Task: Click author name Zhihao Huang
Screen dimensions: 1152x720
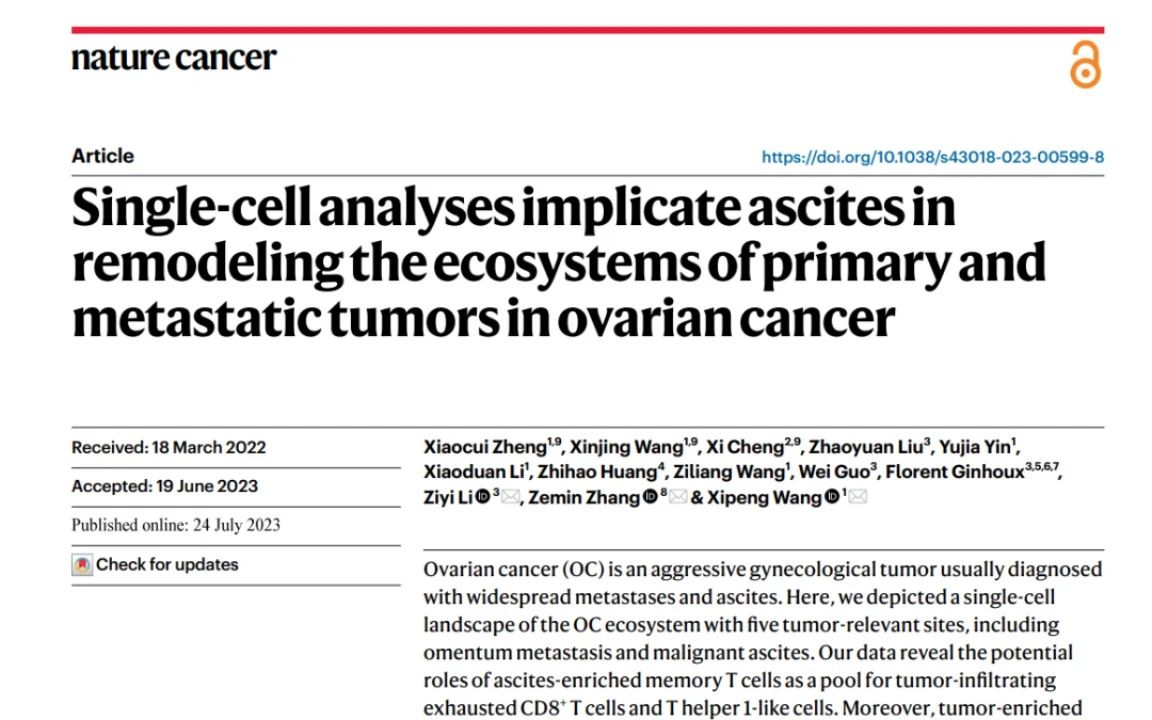Action: tap(597, 472)
